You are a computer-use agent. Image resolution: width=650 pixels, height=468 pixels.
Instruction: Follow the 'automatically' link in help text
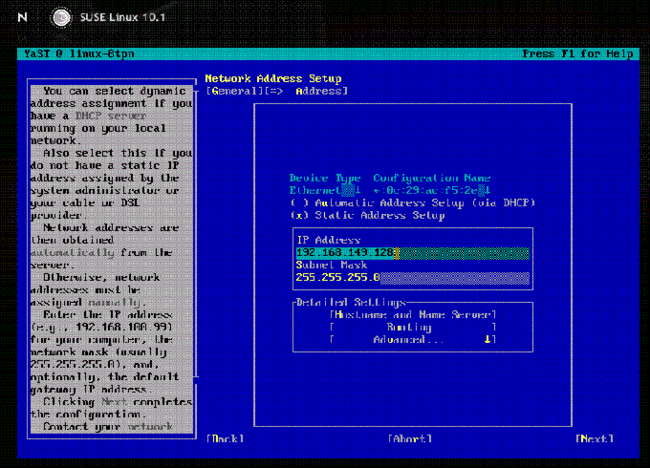72,252
